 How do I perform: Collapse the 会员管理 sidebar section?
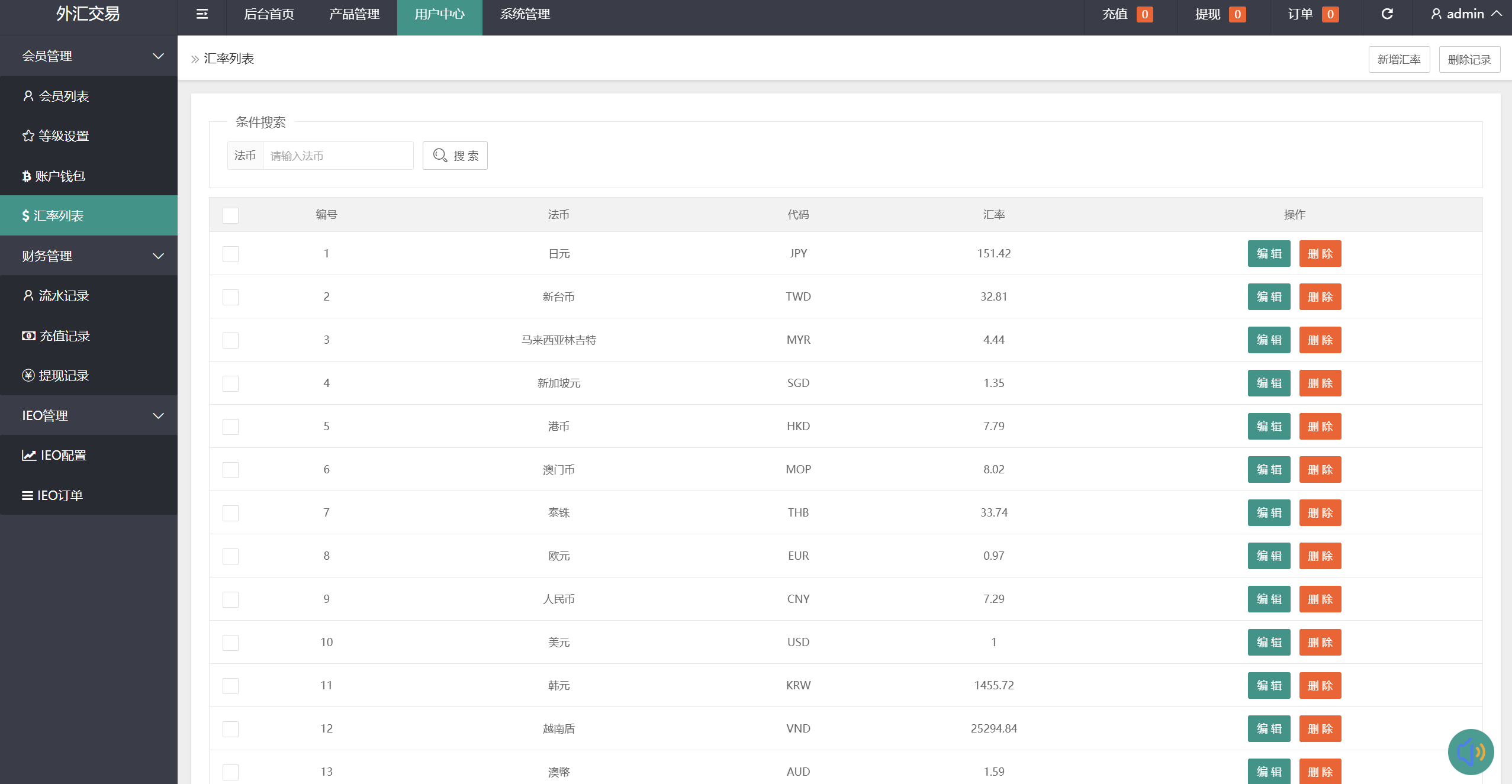pos(89,56)
